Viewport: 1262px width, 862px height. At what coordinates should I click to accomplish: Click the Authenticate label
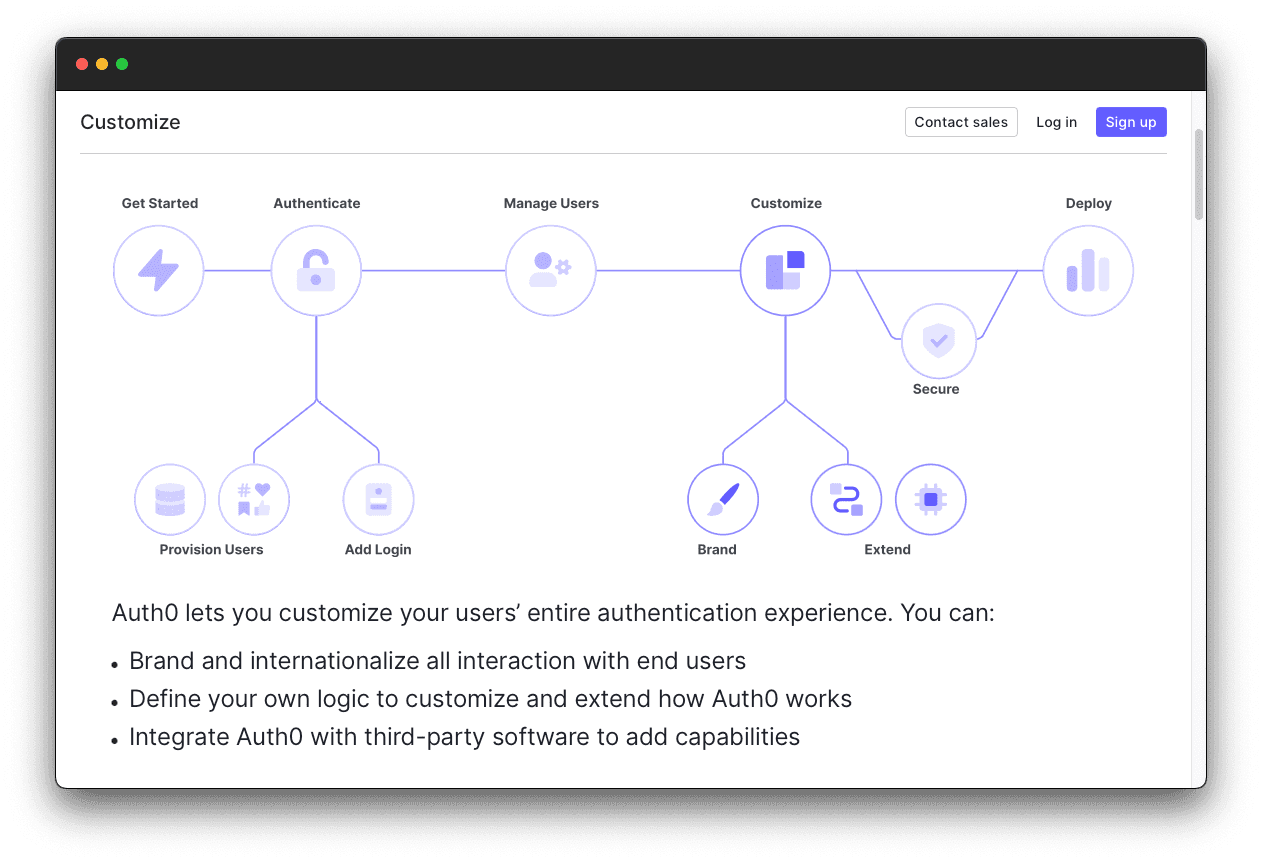(317, 203)
